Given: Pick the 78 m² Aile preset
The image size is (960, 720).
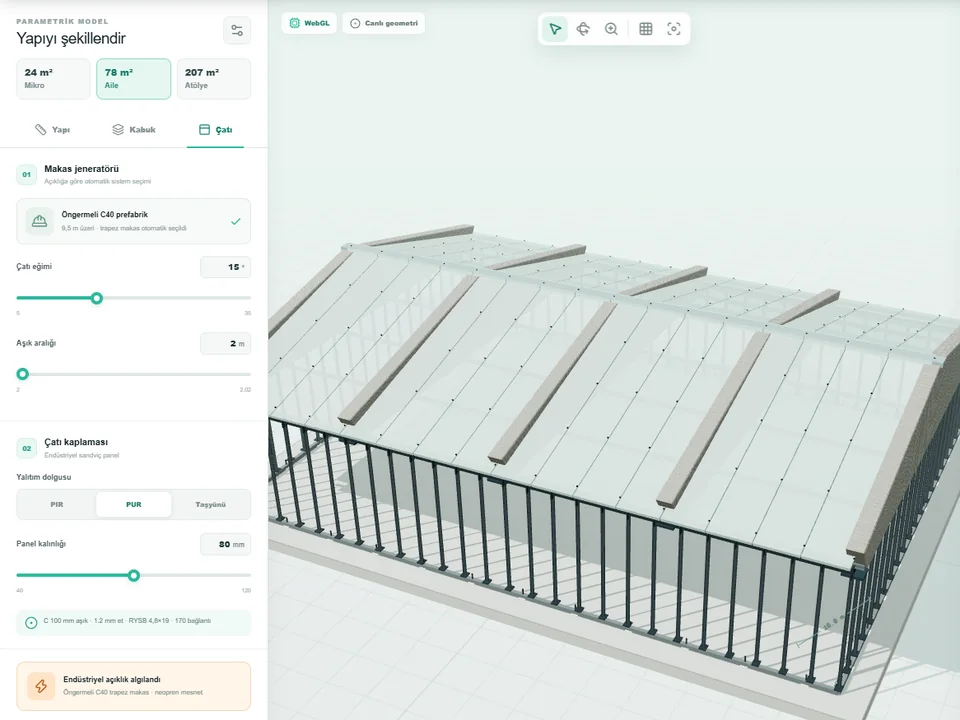Looking at the screenshot, I should (x=133, y=78).
